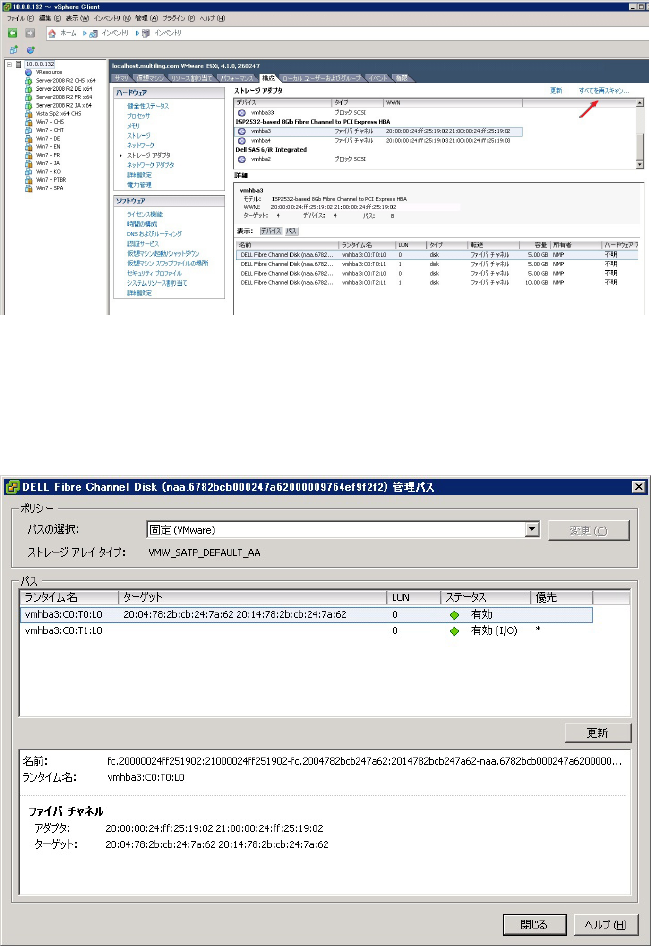Click the ステータス column header in paths list
This screenshot has height=946, width=651.
[486, 597]
